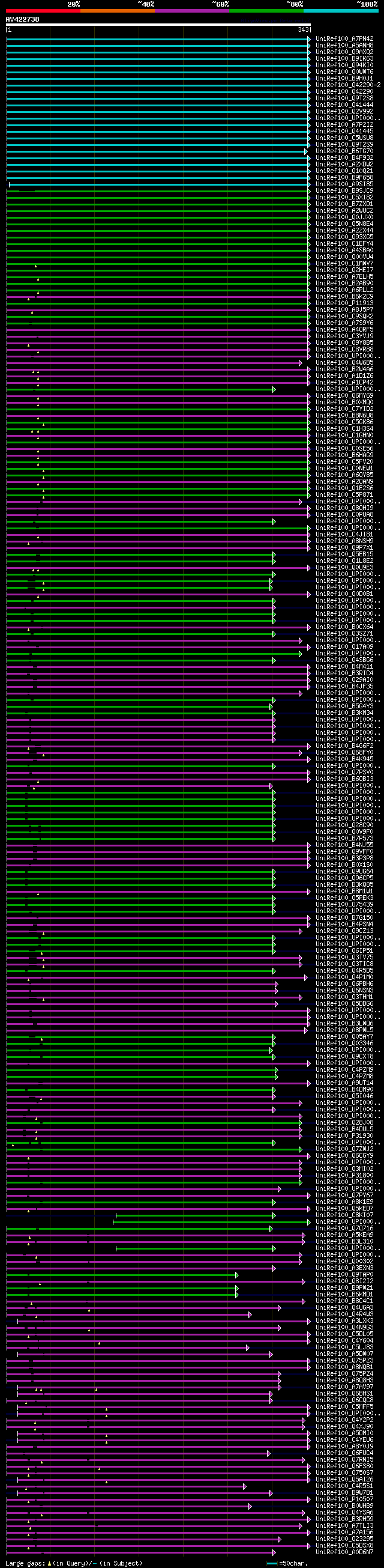Click the cyan ~100% identity legend segment
384x1568 pixels.
340,11
